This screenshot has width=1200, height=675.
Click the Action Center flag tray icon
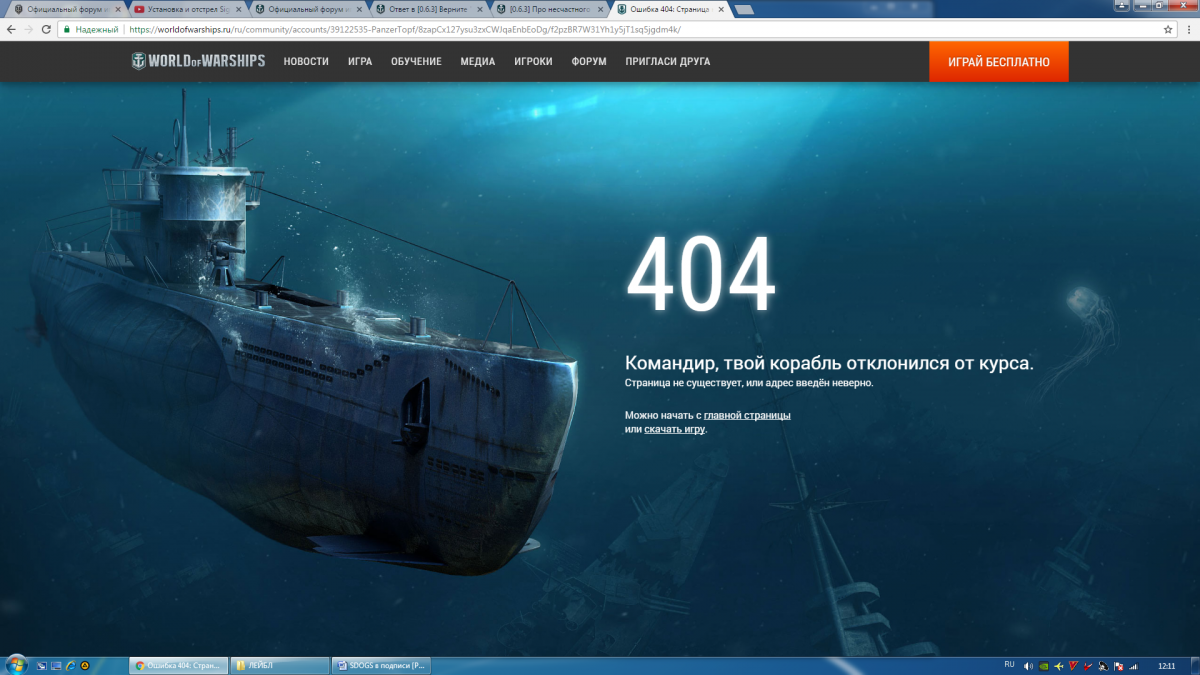point(1117,665)
